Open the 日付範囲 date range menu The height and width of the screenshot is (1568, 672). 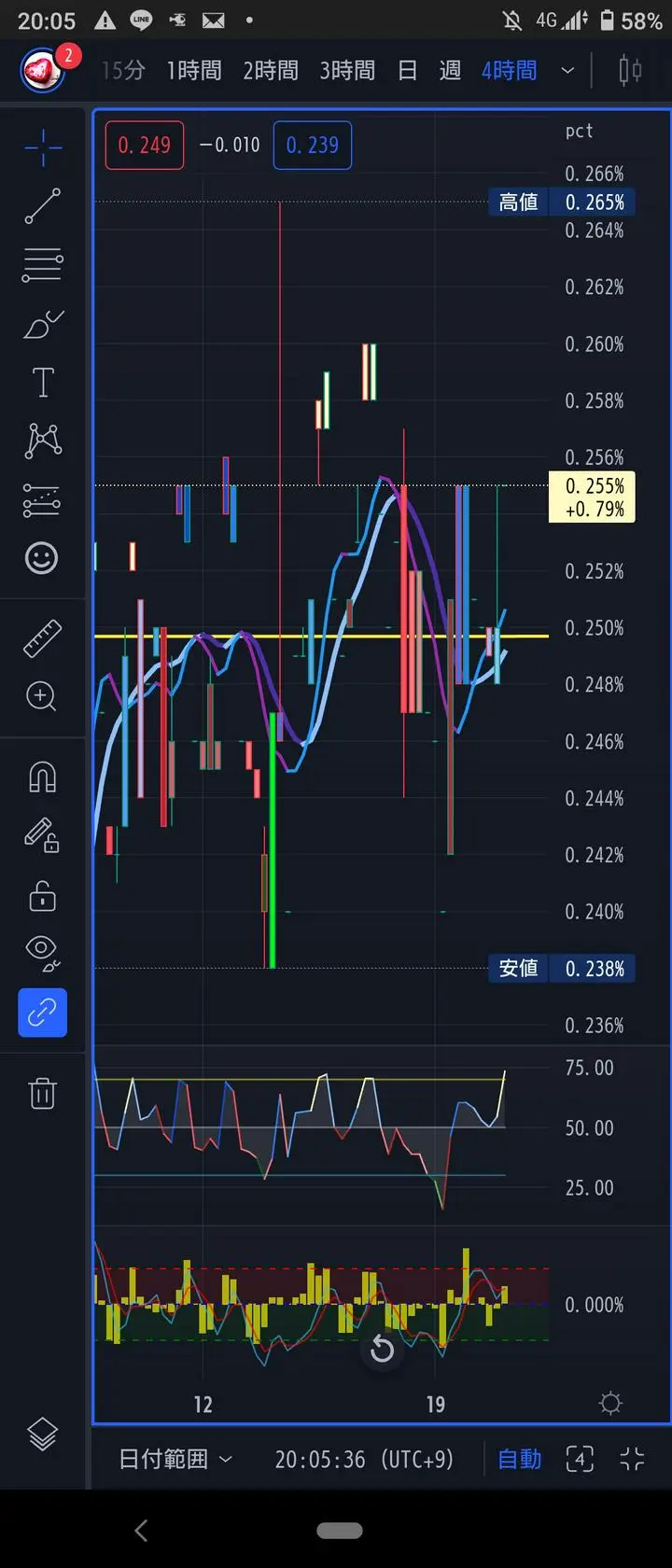175,1459
